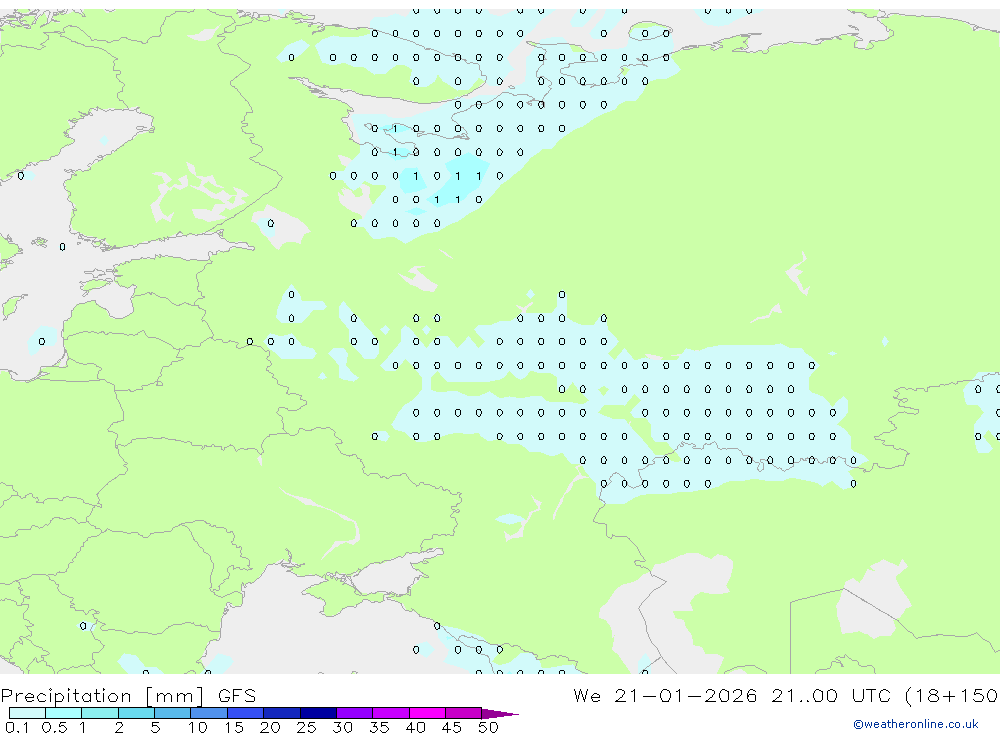Click the legend label "30"
The height and width of the screenshot is (733, 1000).
click(343, 727)
